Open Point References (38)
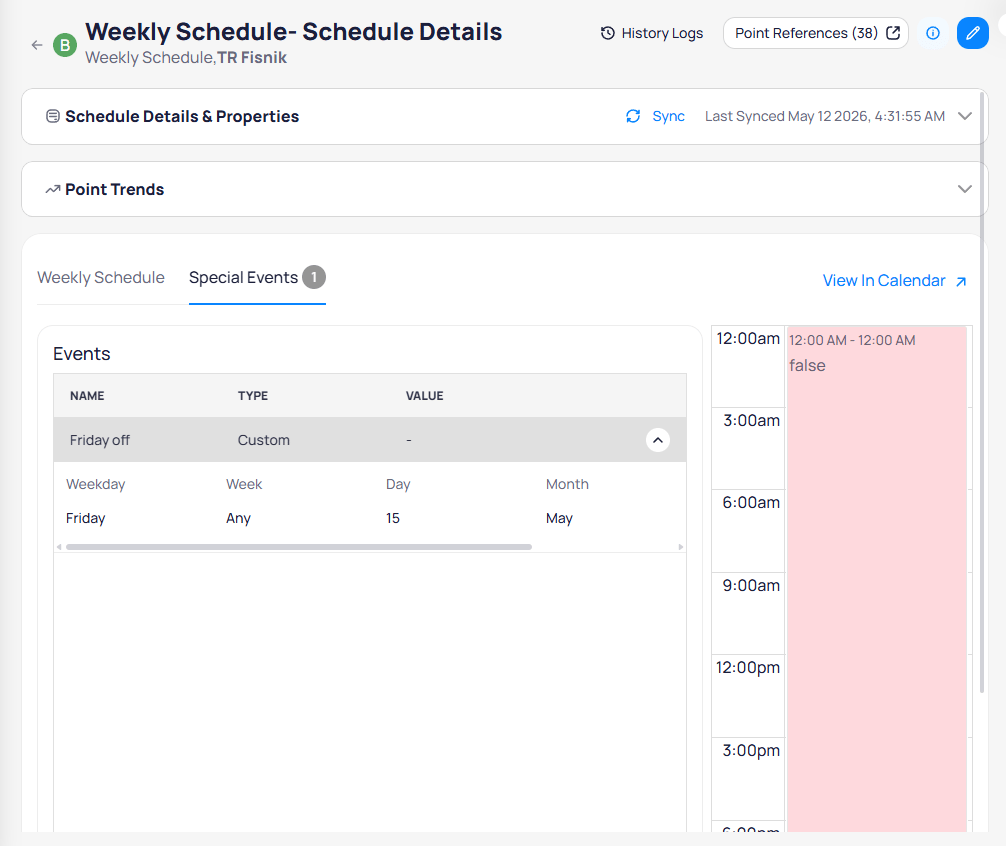 coord(815,33)
